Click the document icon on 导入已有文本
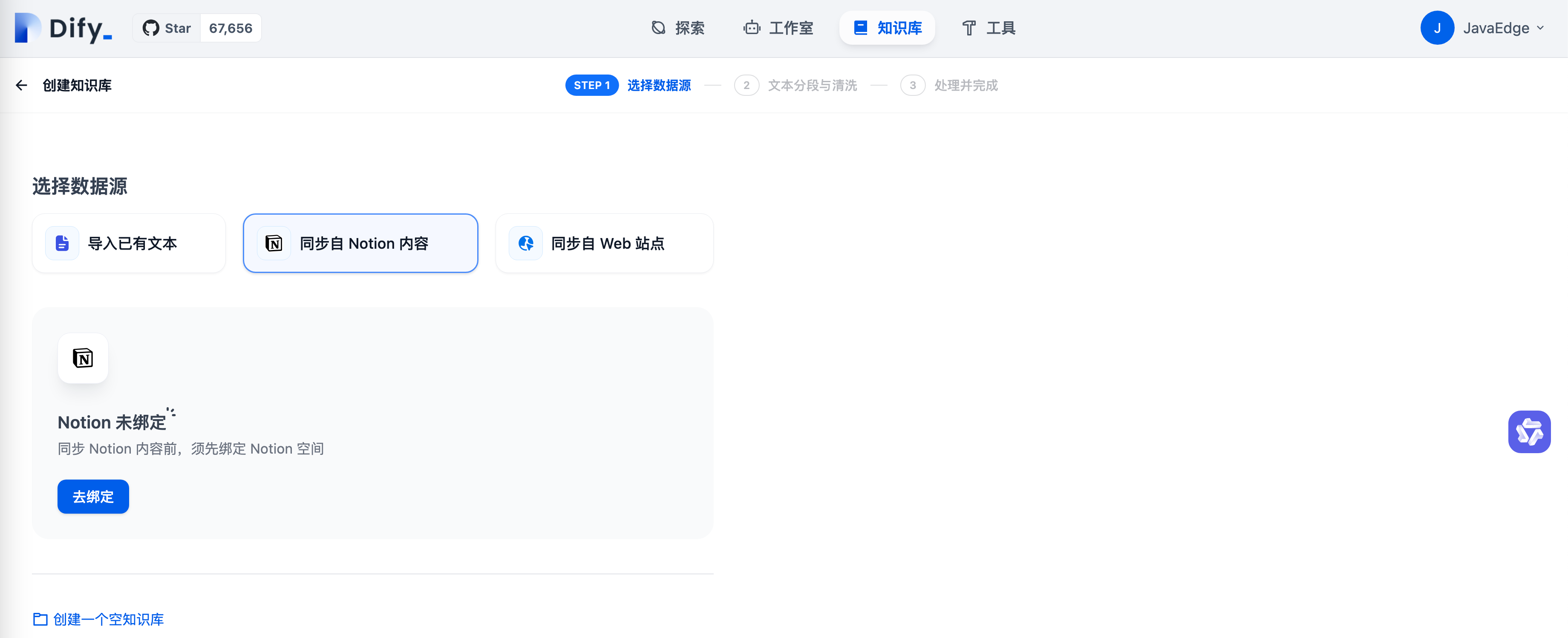The image size is (1568, 638). (x=61, y=243)
